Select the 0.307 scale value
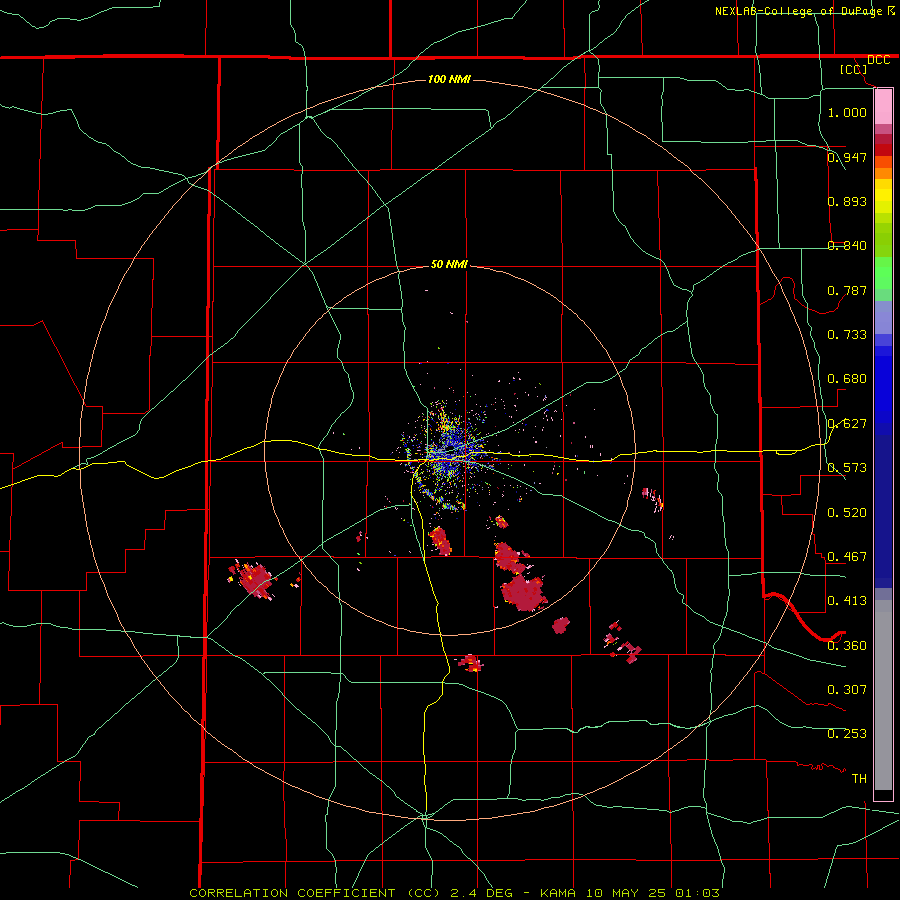This screenshot has width=900, height=900. 847,690
